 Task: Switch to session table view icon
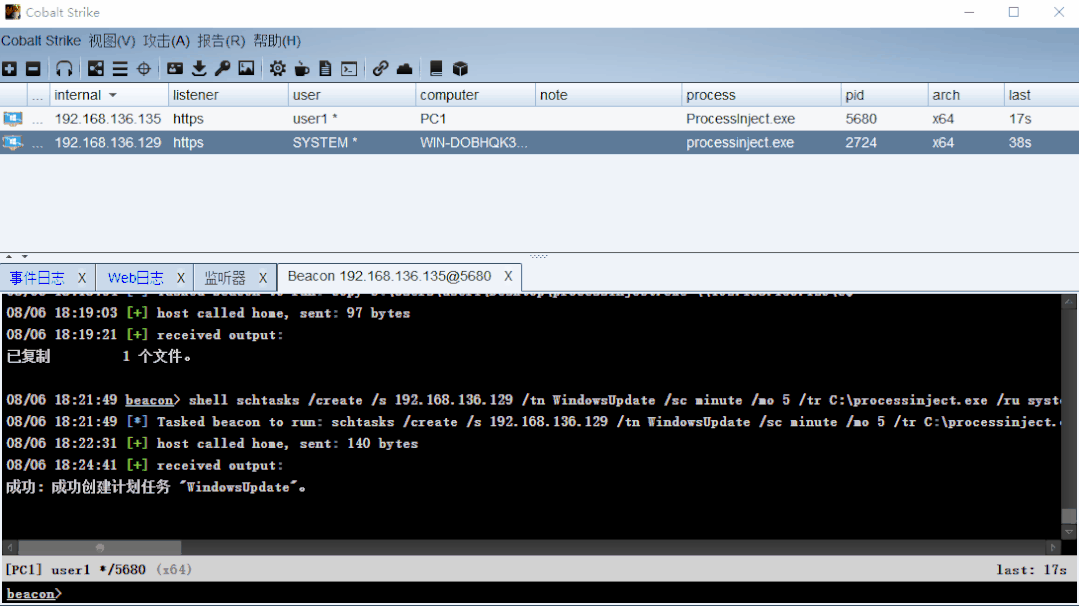coord(120,69)
